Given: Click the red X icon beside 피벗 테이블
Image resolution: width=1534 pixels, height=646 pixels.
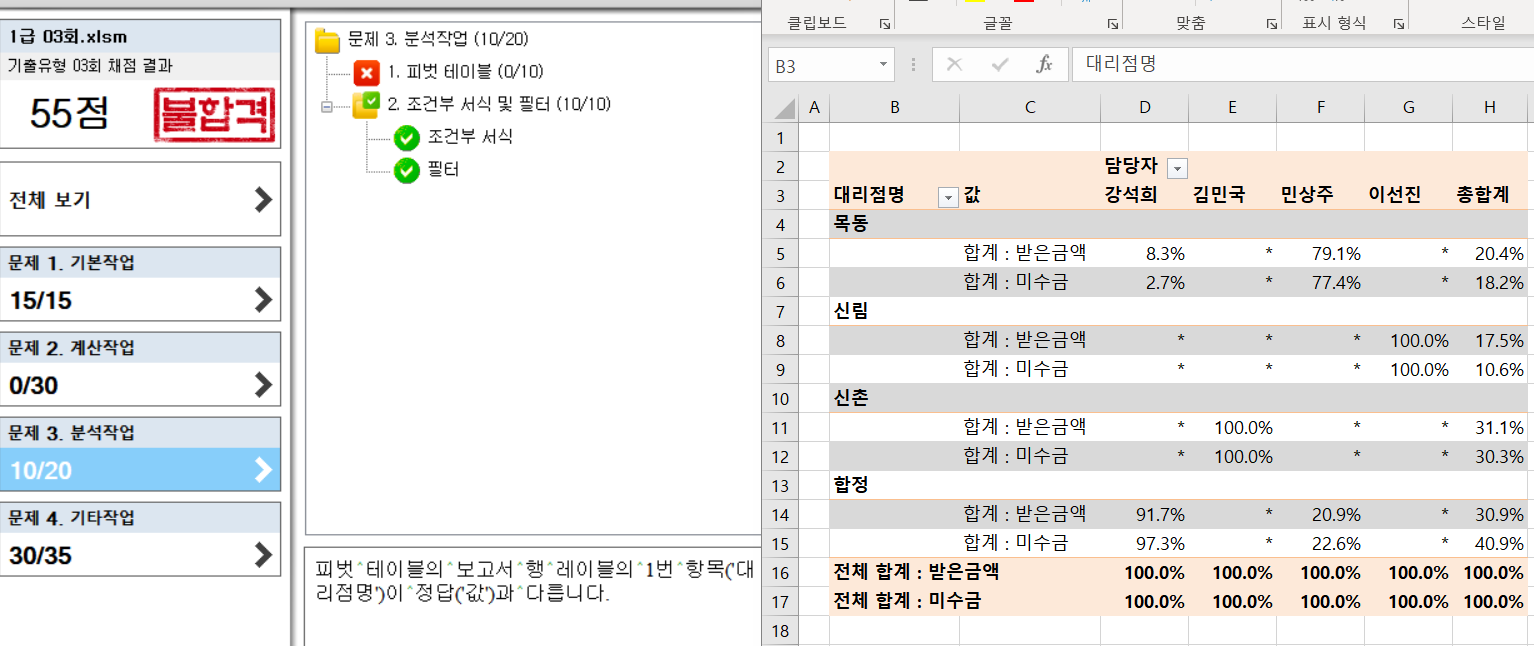Looking at the screenshot, I should click(x=366, y=72).
